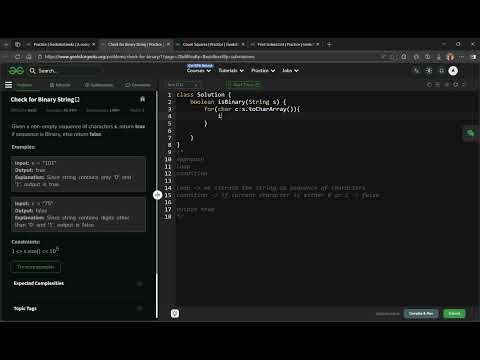The image size is (480, 360).
Task: Open the Jobs dropdown menu
Action: (x=290, y=70)
